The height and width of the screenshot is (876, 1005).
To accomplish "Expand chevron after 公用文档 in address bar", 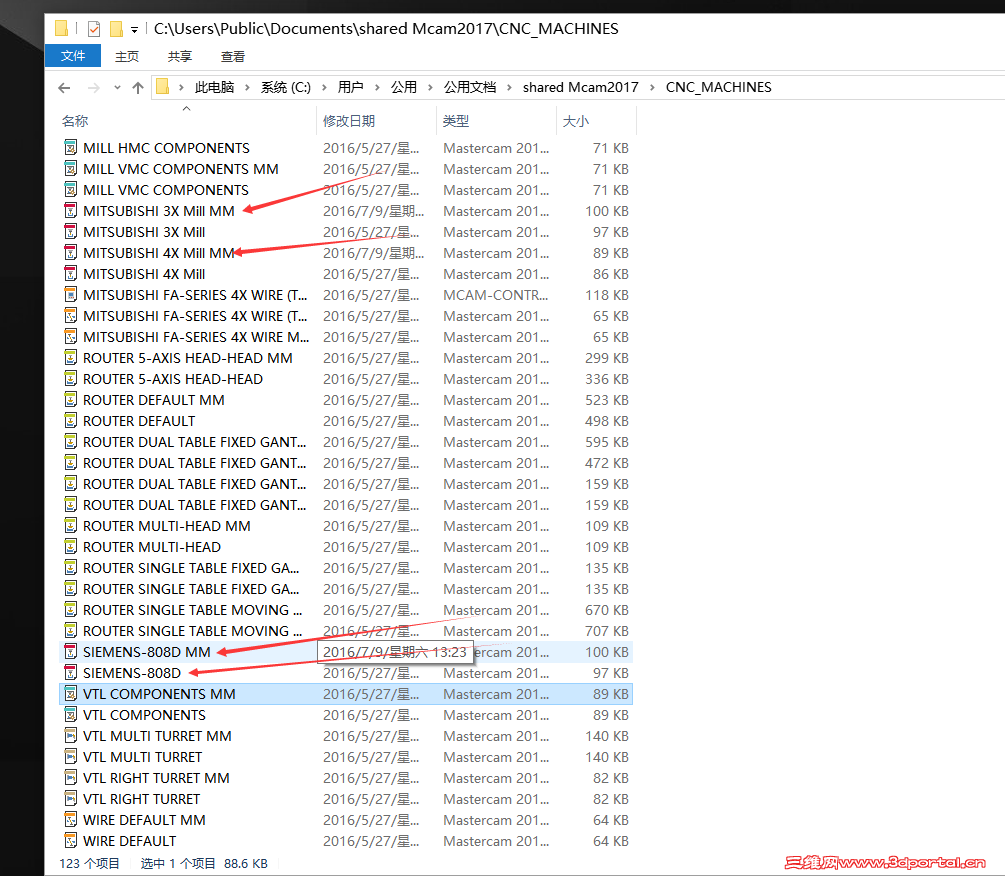I will [x=510, y=88].
